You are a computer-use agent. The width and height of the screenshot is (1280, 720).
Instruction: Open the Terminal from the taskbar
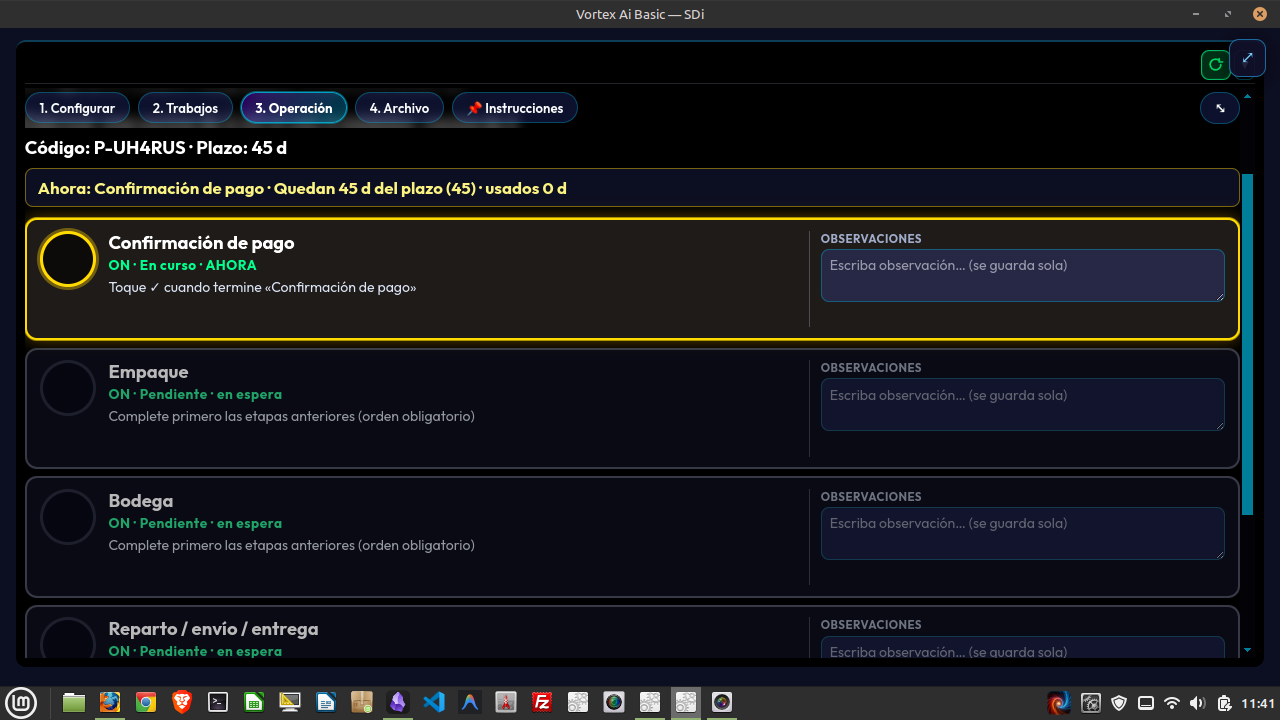[218, 702]
